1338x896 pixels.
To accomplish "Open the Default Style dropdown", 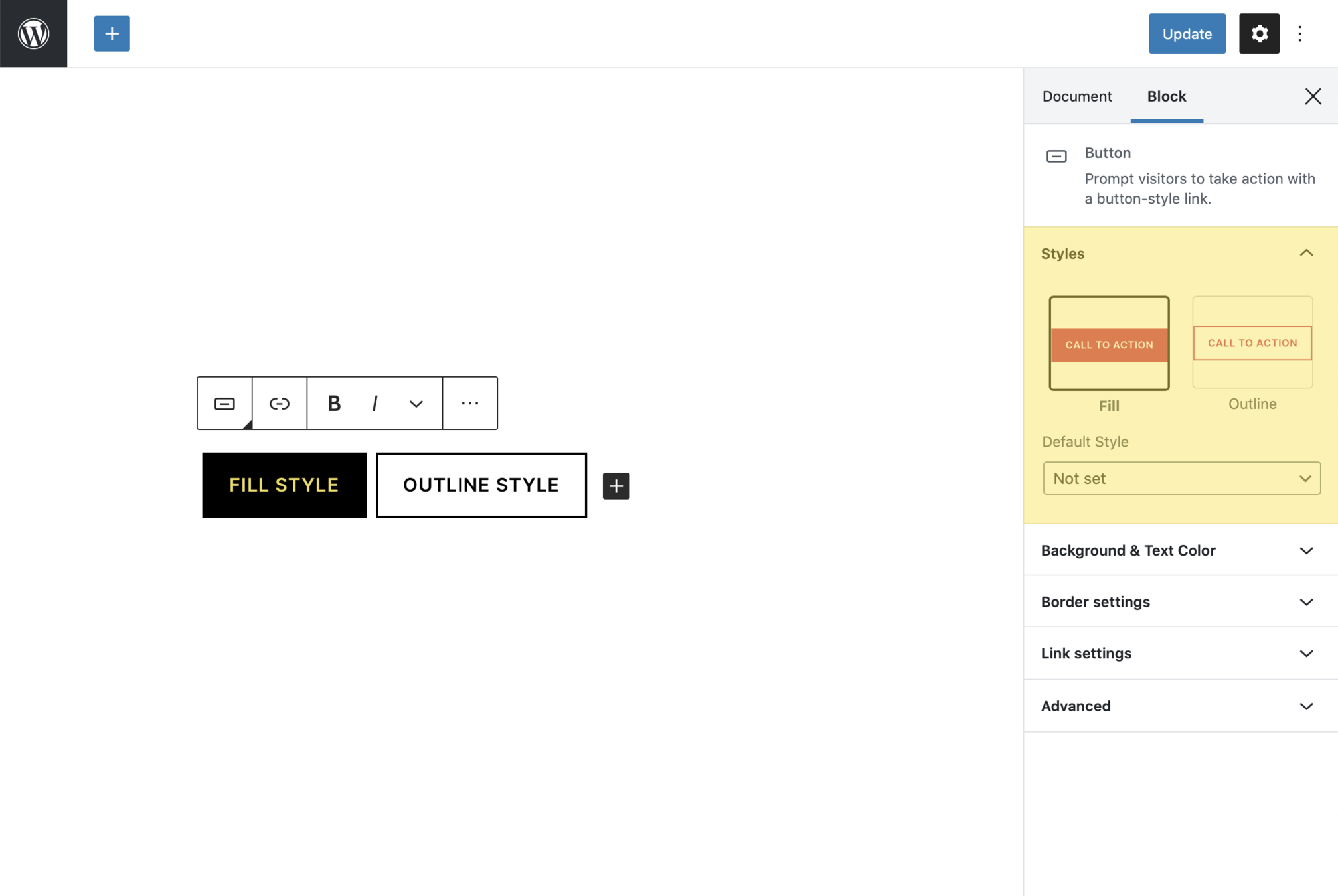I will click(x=1181, y=478).
